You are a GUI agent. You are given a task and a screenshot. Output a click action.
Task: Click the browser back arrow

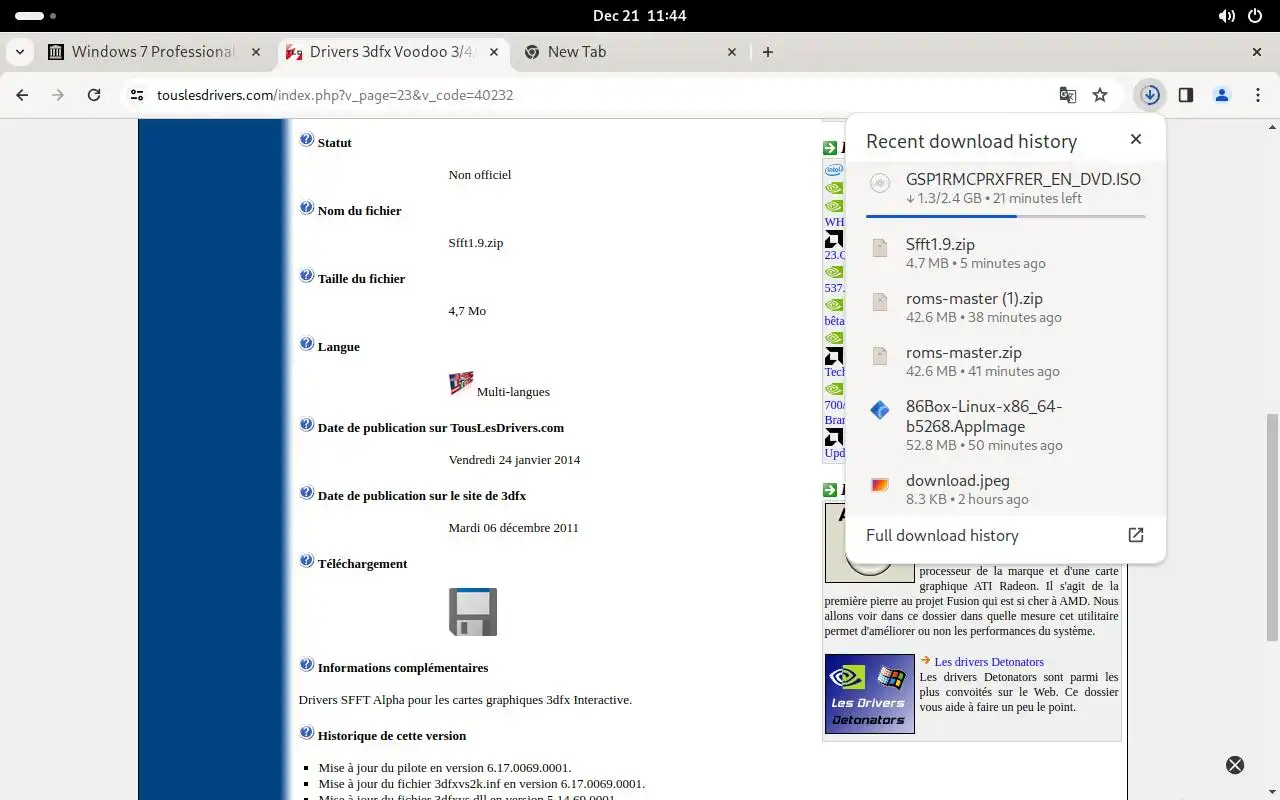pos(22,95)
